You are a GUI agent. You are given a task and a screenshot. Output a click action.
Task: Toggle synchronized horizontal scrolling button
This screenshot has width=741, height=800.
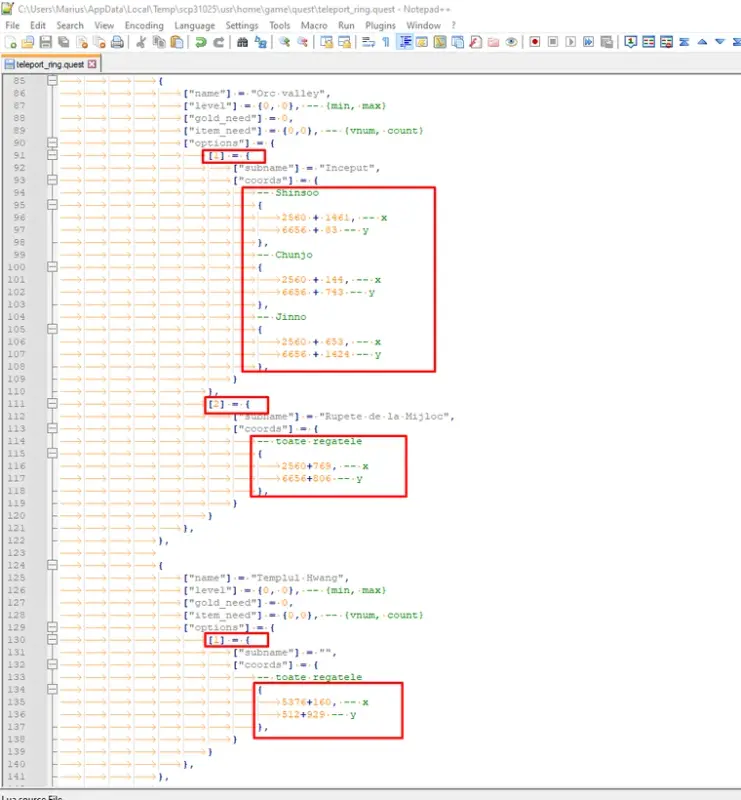point(344,42)
